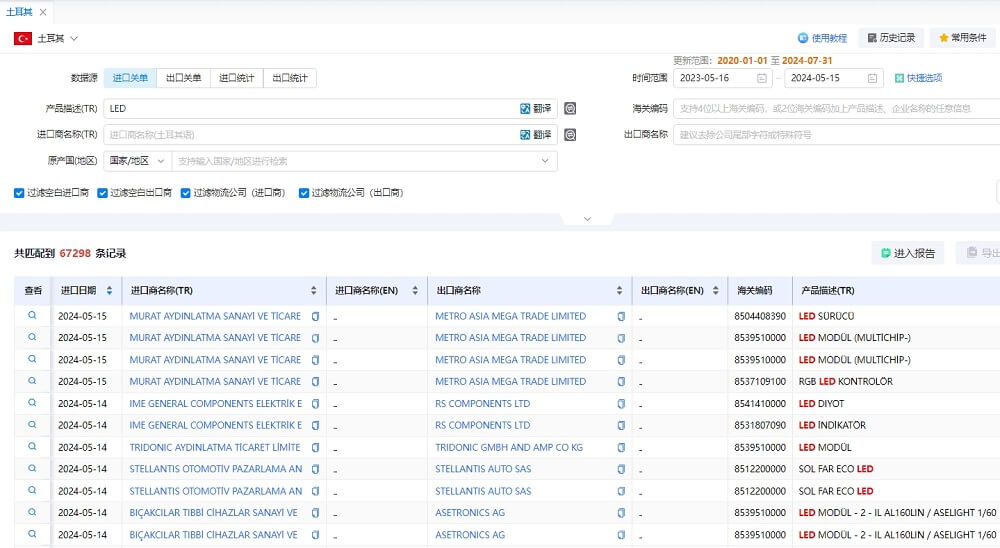Click 进入报告 button
1000x548 pixels.
pos(908,253)
